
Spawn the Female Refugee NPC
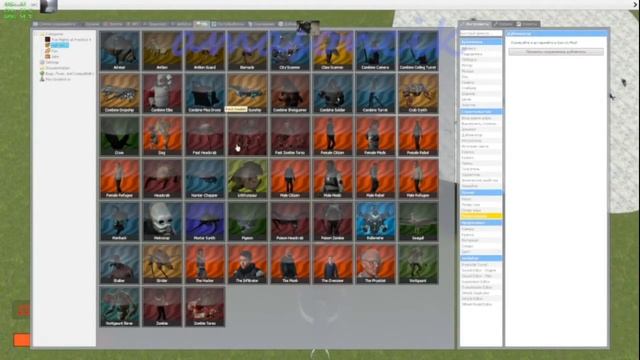pos(120,179)
